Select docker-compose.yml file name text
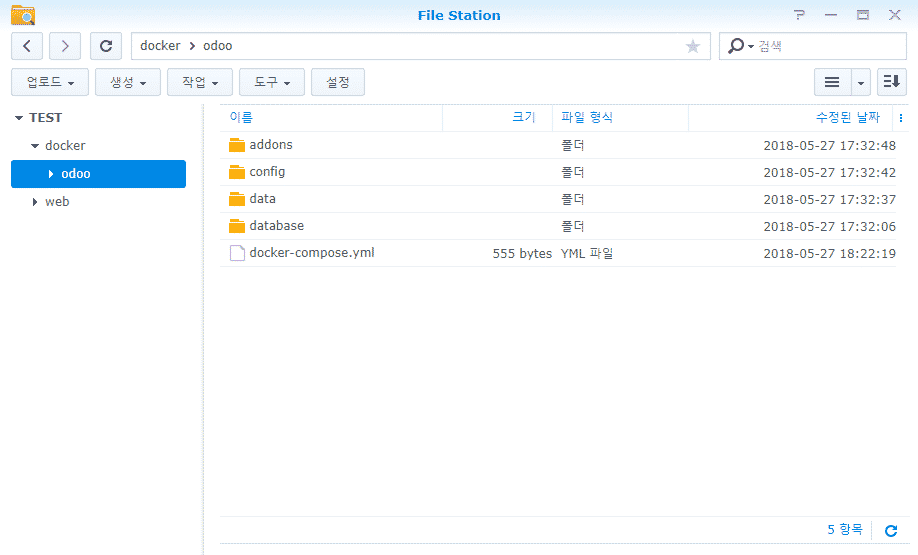Screen dimensions: 918x555 (312, 253)
